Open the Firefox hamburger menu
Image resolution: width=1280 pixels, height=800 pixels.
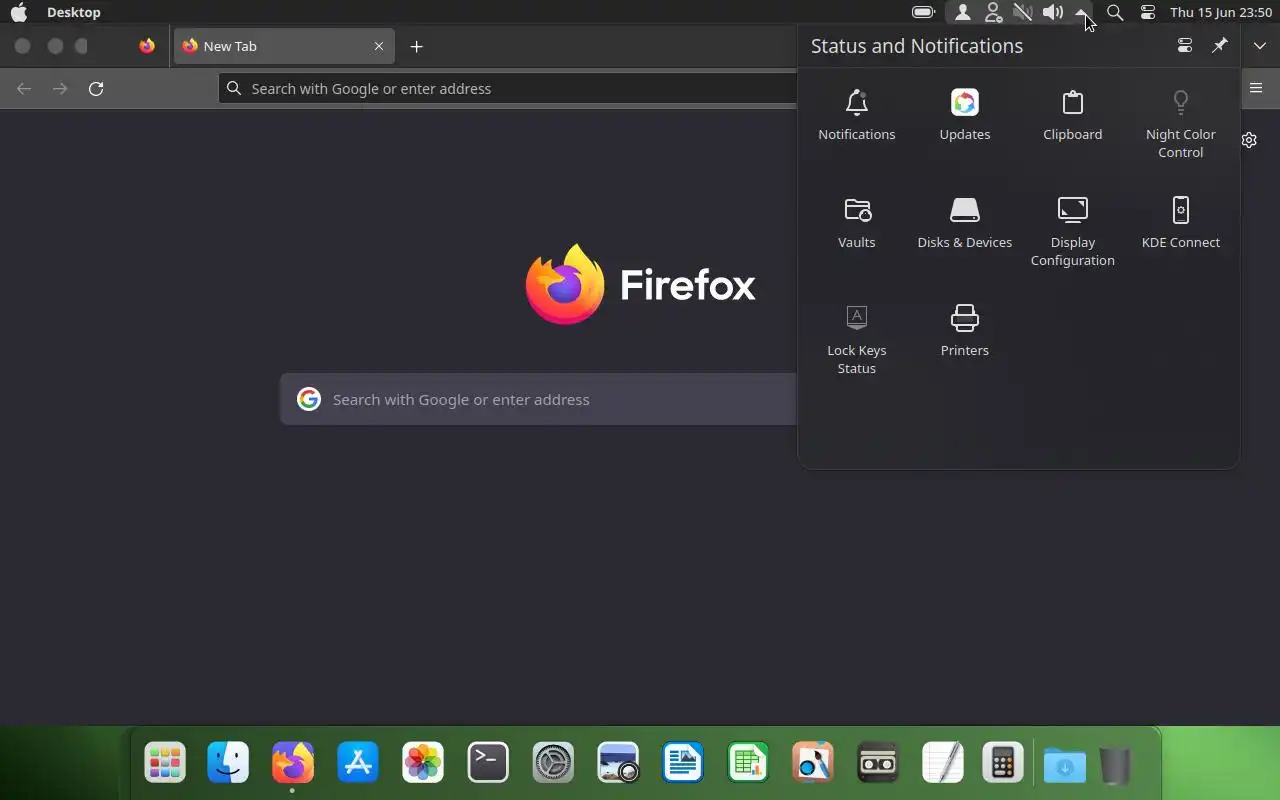pyautogui.click(x=1256, y=88)
